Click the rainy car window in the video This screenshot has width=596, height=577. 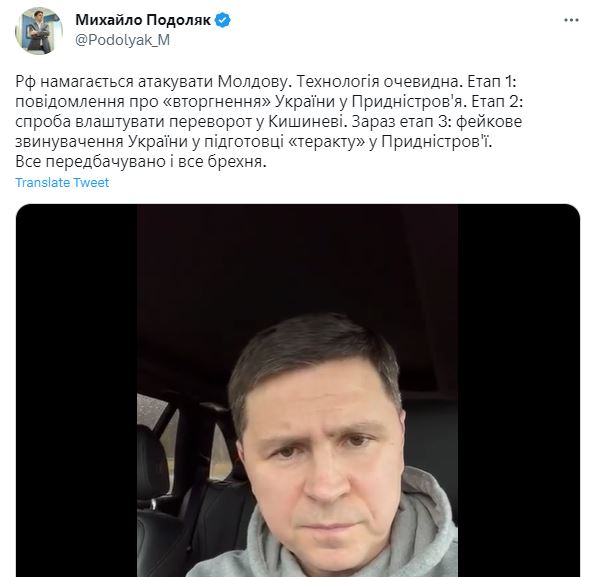coord(151,411)
